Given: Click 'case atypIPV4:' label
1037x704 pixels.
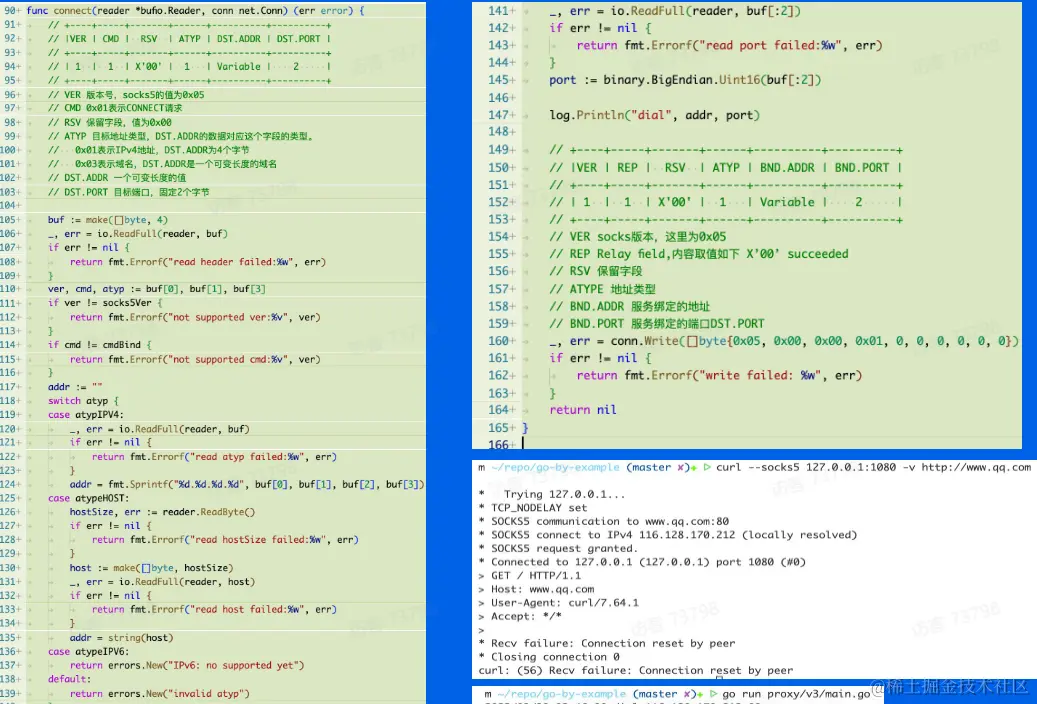Looking at the screenshot, I should click(85, 414).
